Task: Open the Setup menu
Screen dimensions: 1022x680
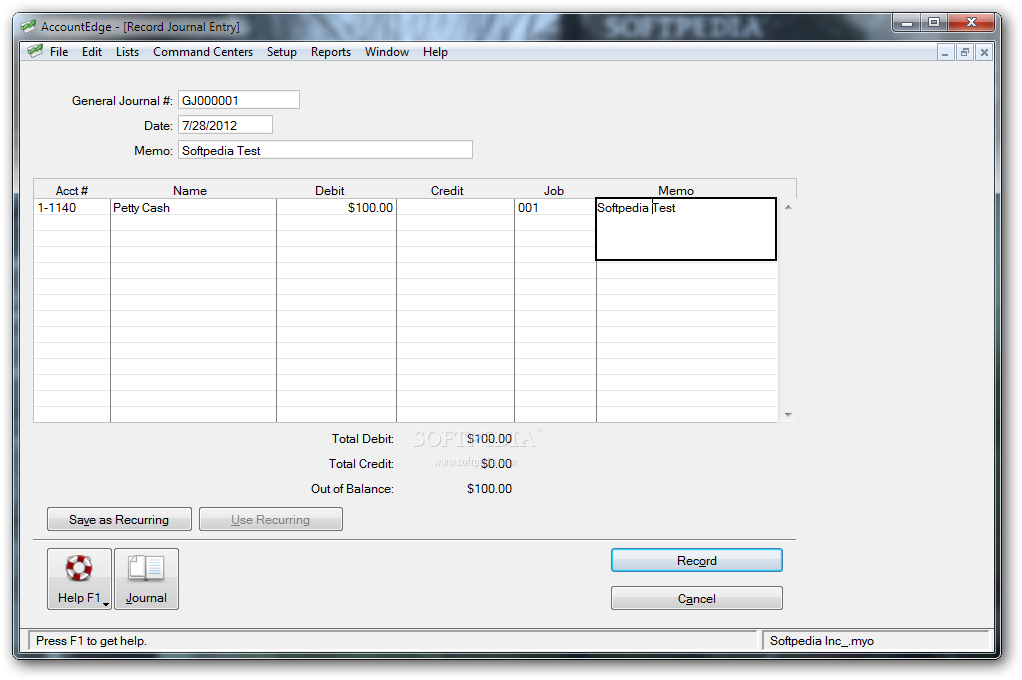Action: click(x=282, y=52)
